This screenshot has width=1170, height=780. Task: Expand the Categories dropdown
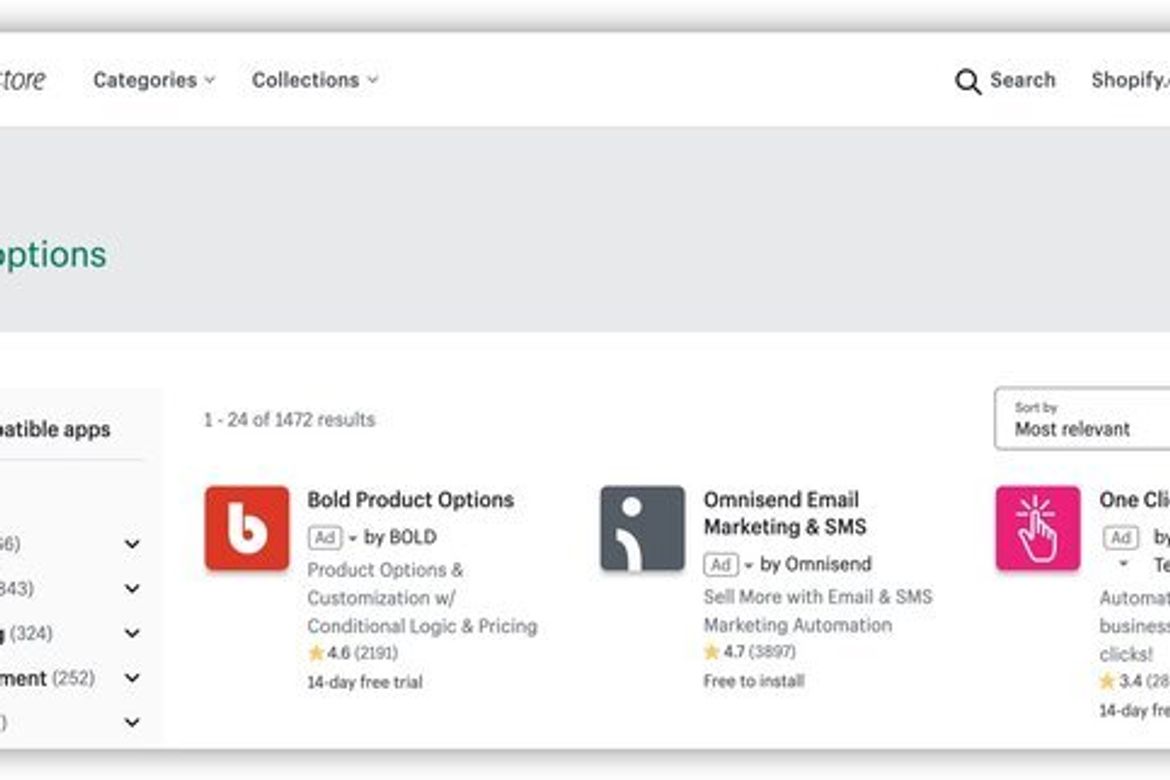pos(152,80)
